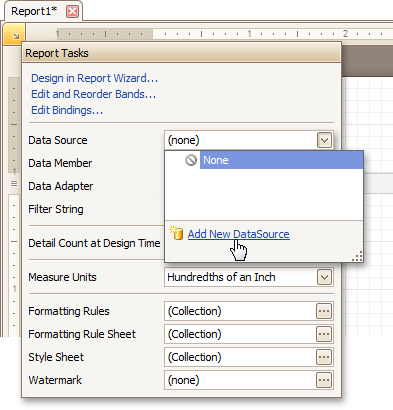Viewport: 393px width, 410px height.
Task: Expand the Measure Units dropdown arrow
Action: [x=324, y=277]
